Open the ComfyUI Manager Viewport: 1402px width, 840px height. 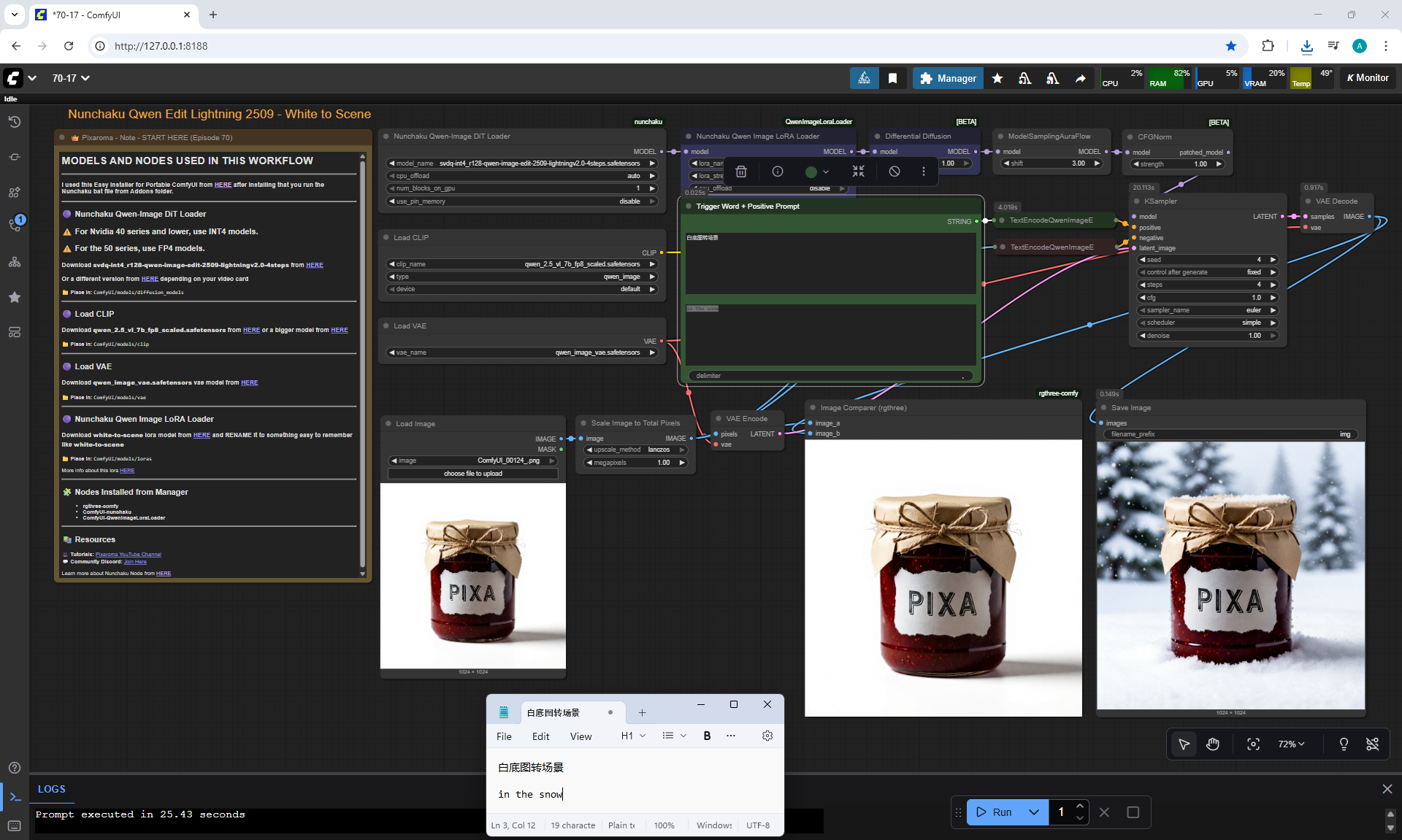(948, 78)
